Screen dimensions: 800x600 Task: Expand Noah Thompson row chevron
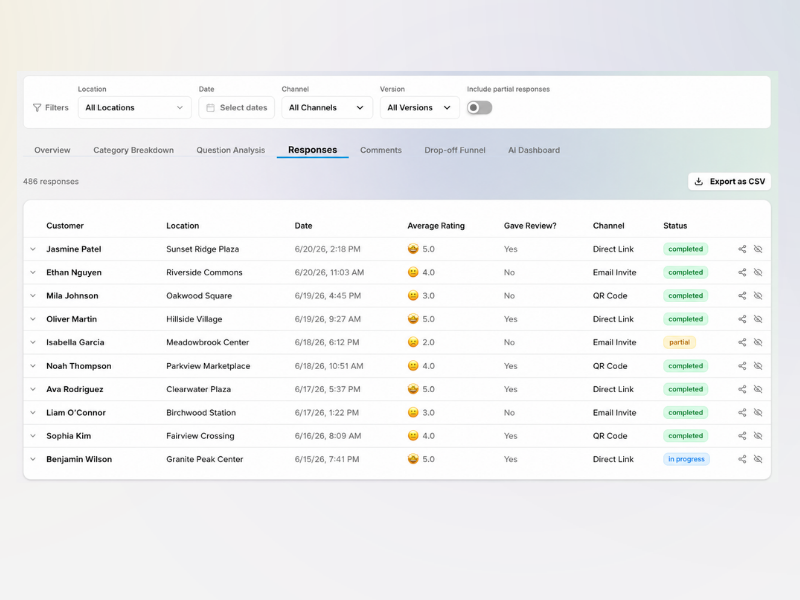(33, 366)
